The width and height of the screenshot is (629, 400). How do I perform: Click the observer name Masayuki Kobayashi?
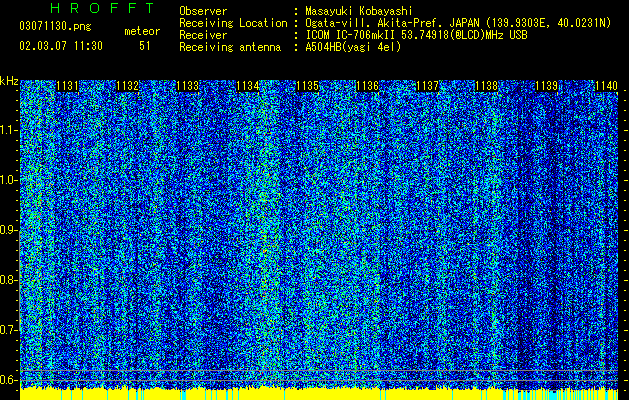[359, 11]
